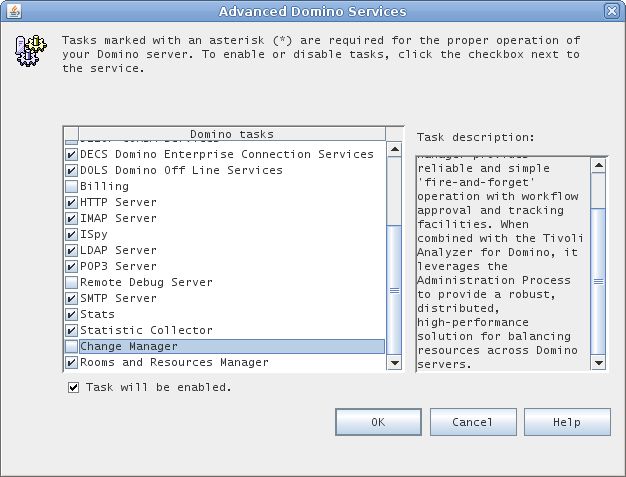Open Help for Domino services

566,422
